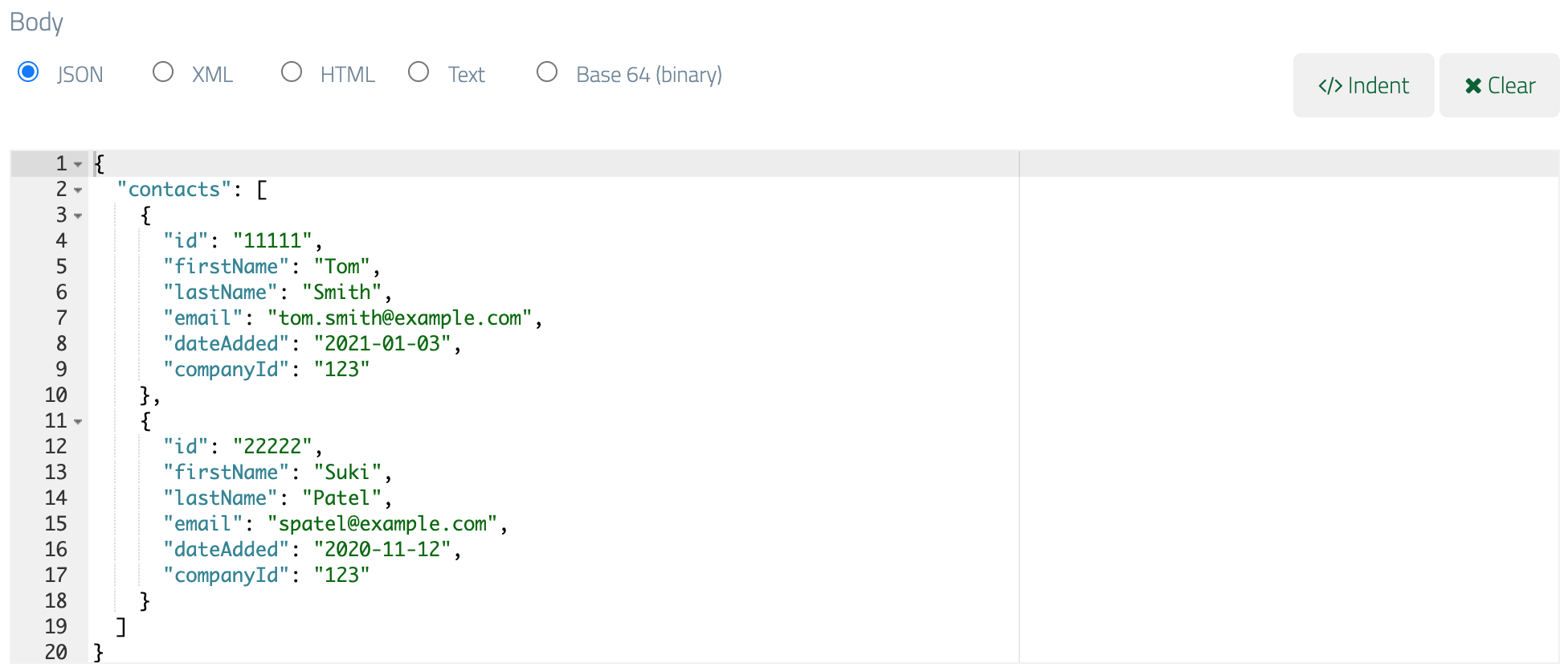
Task: Click the "spatel@example.com" email value
Action: (x=383, y=524)
